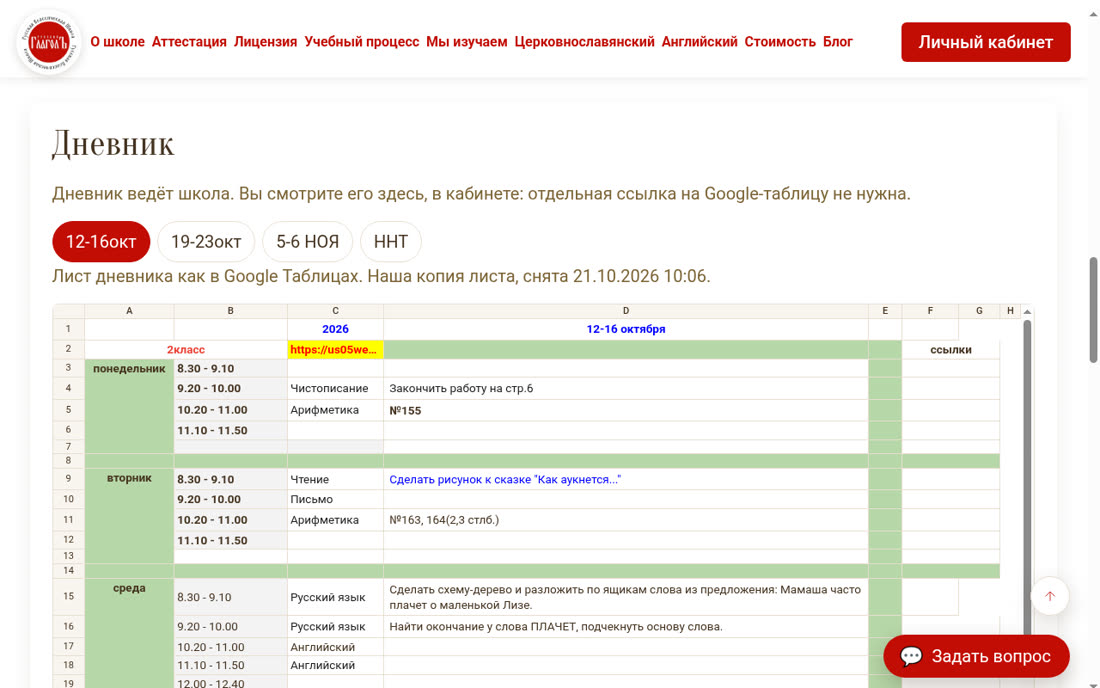Open the Мы изучаем menu item
Image resolution: width=1100 pixels, height=688 pixels.
point(467,42)
